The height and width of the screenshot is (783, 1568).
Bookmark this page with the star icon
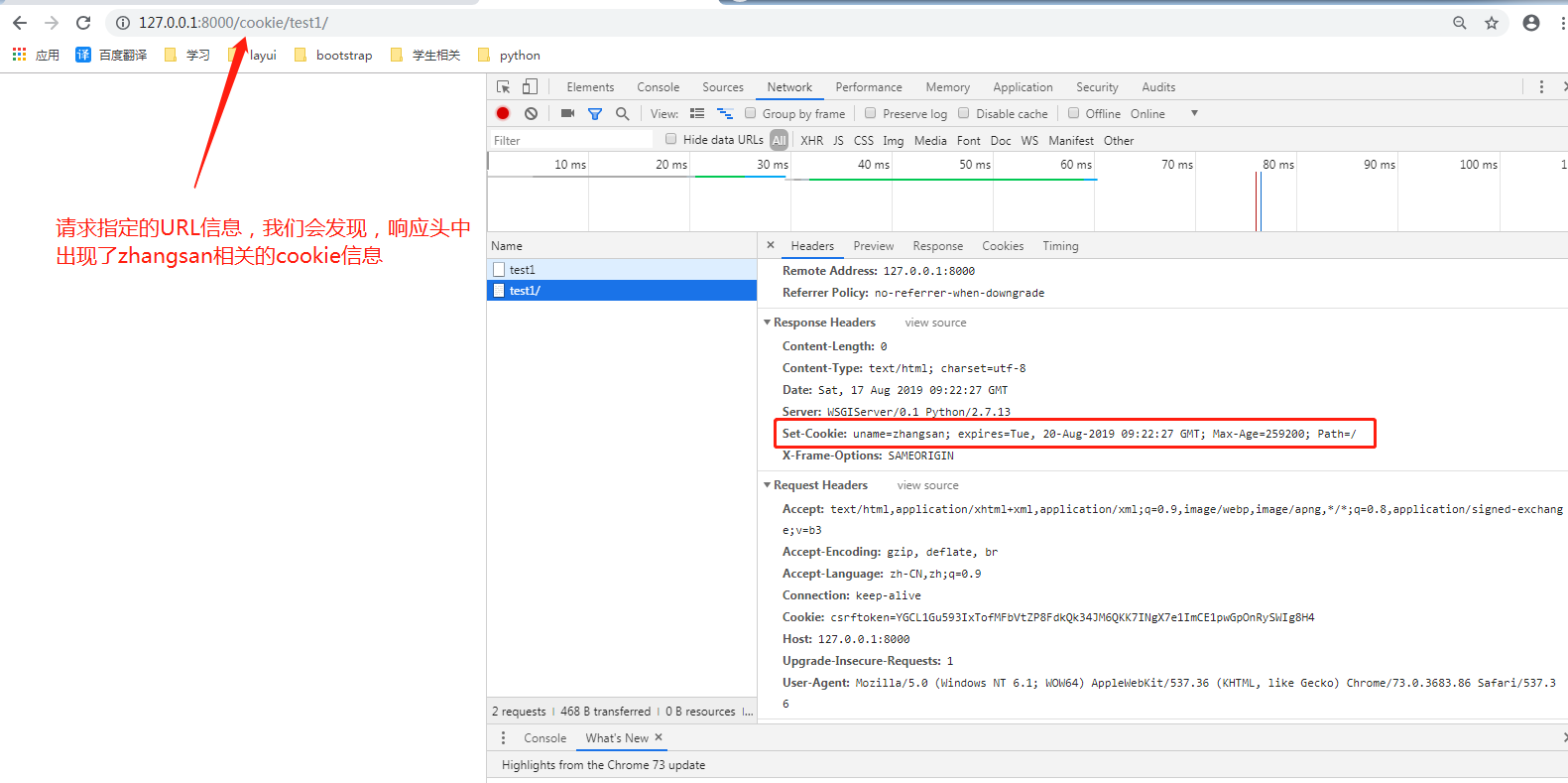[x=1491, y=23]
